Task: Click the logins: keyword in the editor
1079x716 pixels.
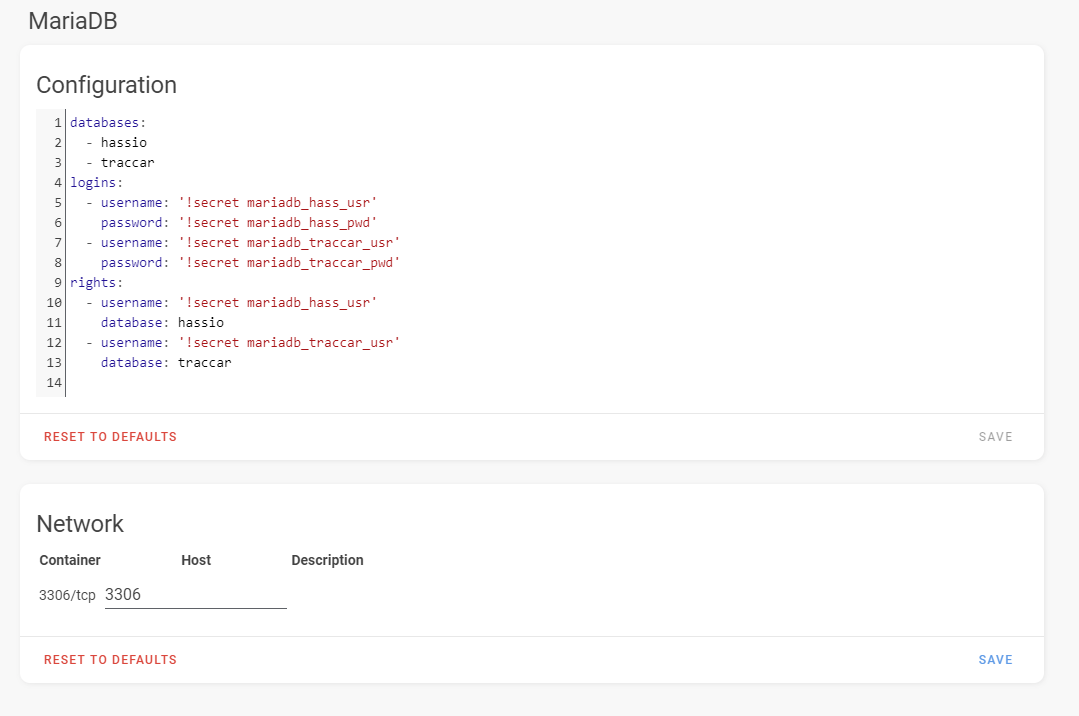Action: pos(93,182)
